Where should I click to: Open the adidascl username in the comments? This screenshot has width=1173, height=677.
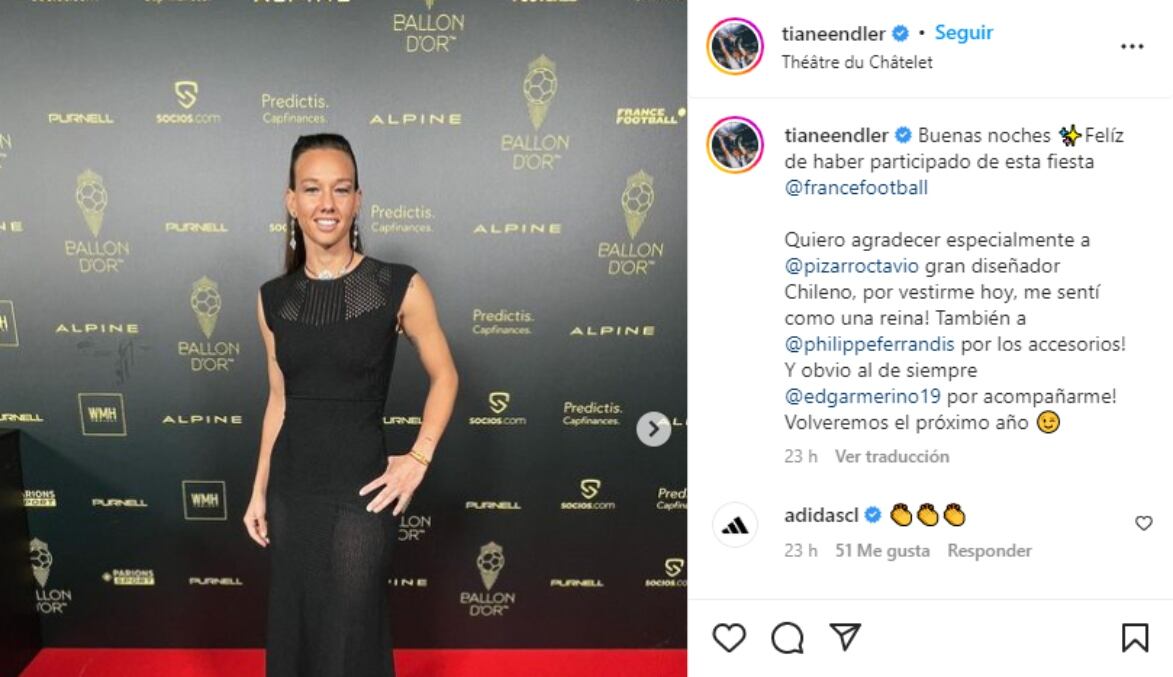(821, 515)
